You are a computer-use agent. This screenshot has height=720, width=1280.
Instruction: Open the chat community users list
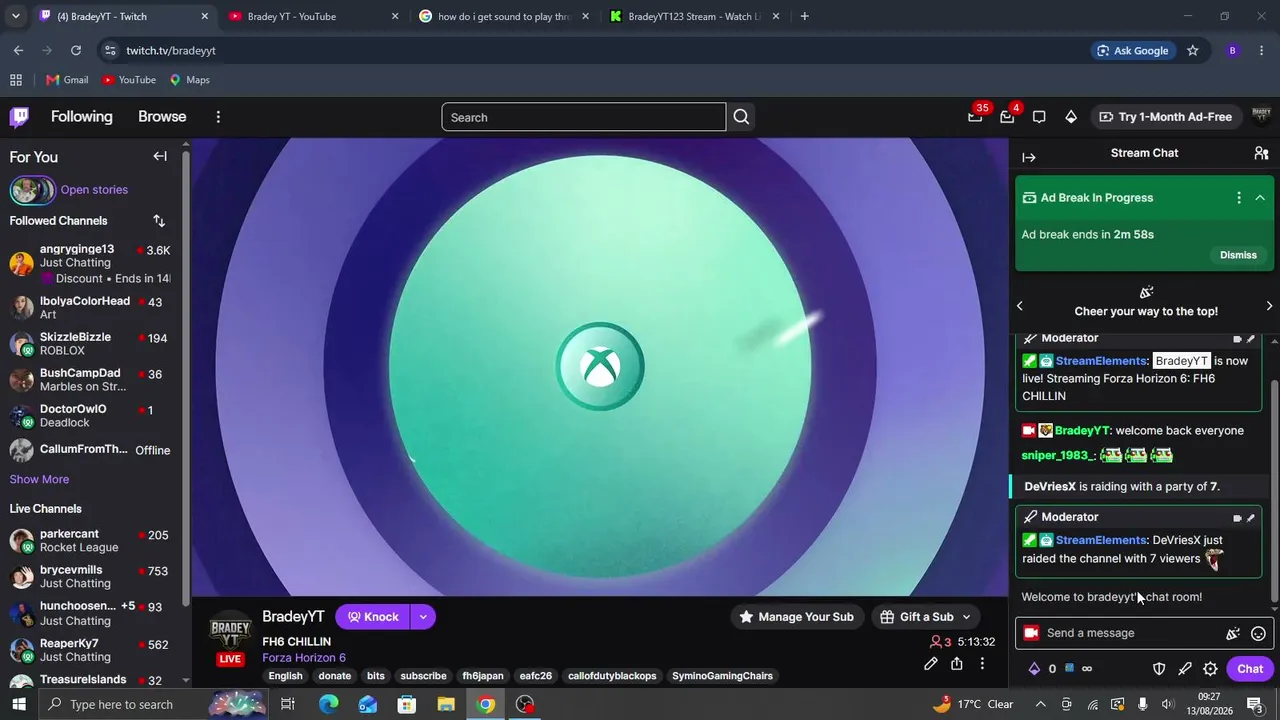pos(1261,153)
